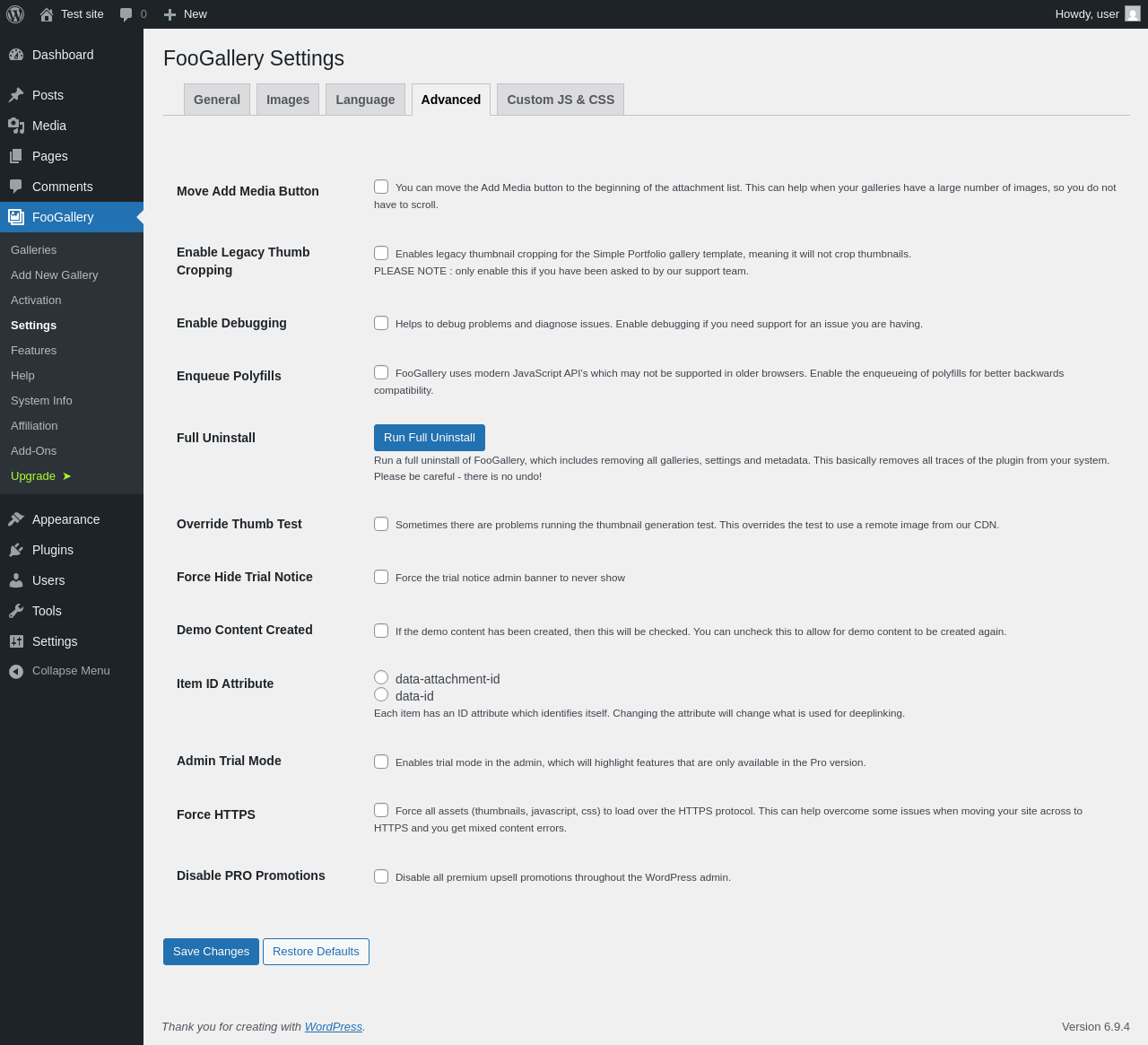Tick Disable PRO Promotions checkbox
1148x1045 pixels.
click(x=381, y=876)
